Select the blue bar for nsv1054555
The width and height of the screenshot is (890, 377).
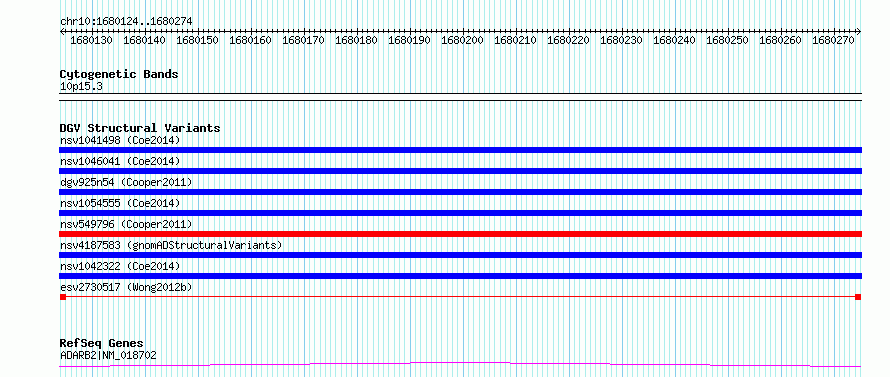[x=460, y=213]
